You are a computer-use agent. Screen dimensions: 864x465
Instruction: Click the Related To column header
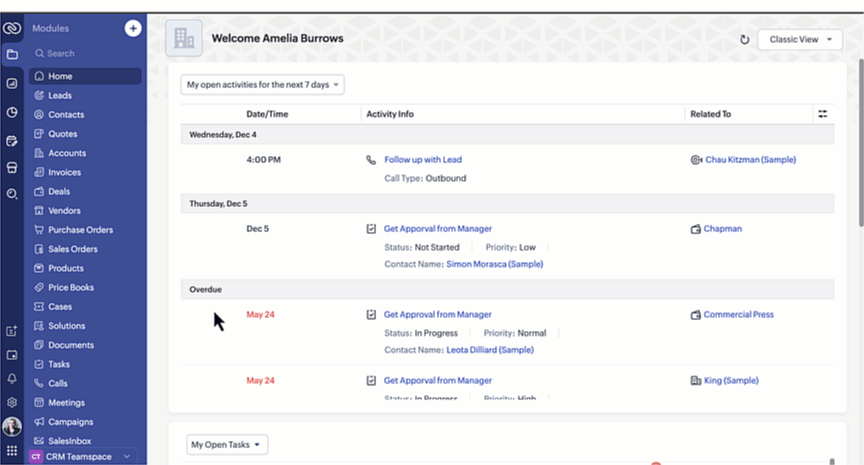(x=710, y=114)
